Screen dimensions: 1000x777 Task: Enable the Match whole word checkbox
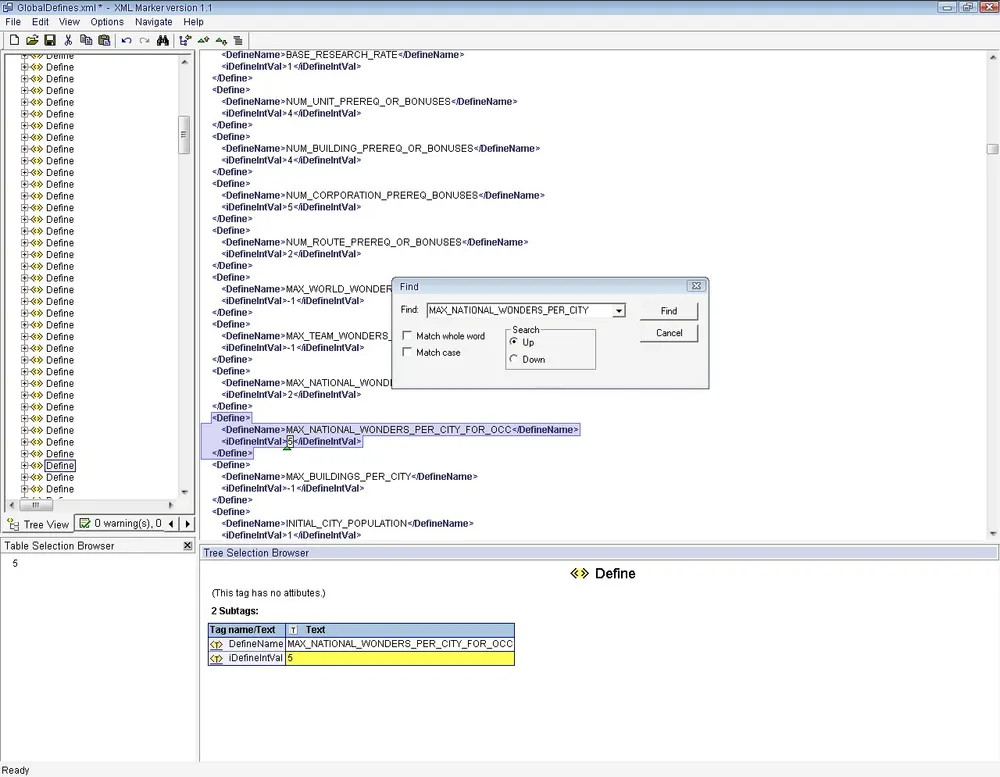407,336
